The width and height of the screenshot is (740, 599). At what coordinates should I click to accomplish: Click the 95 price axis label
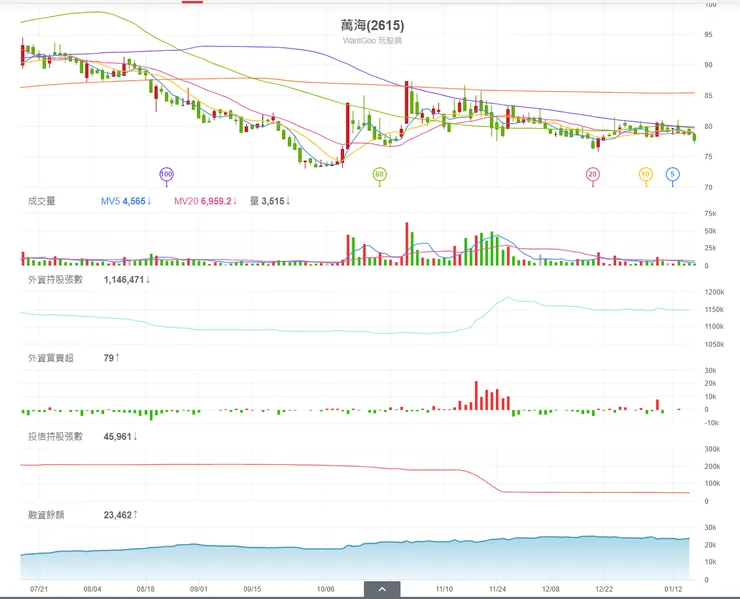[x=708, y=34]
